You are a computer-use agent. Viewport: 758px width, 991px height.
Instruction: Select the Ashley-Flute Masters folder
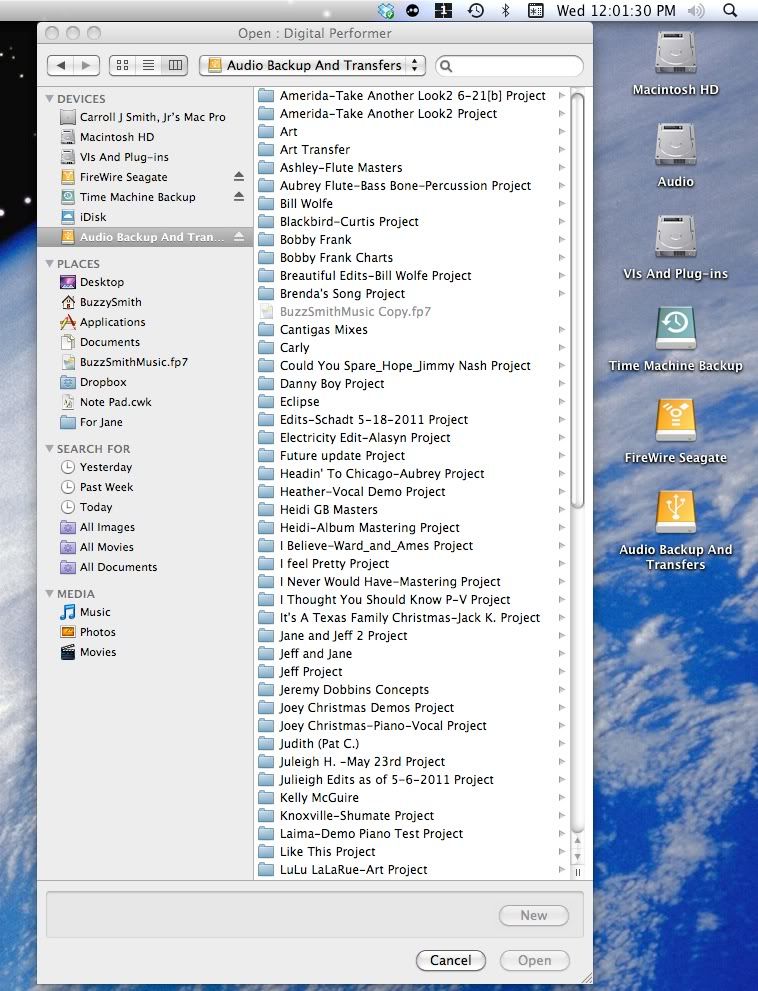point(412,167)
